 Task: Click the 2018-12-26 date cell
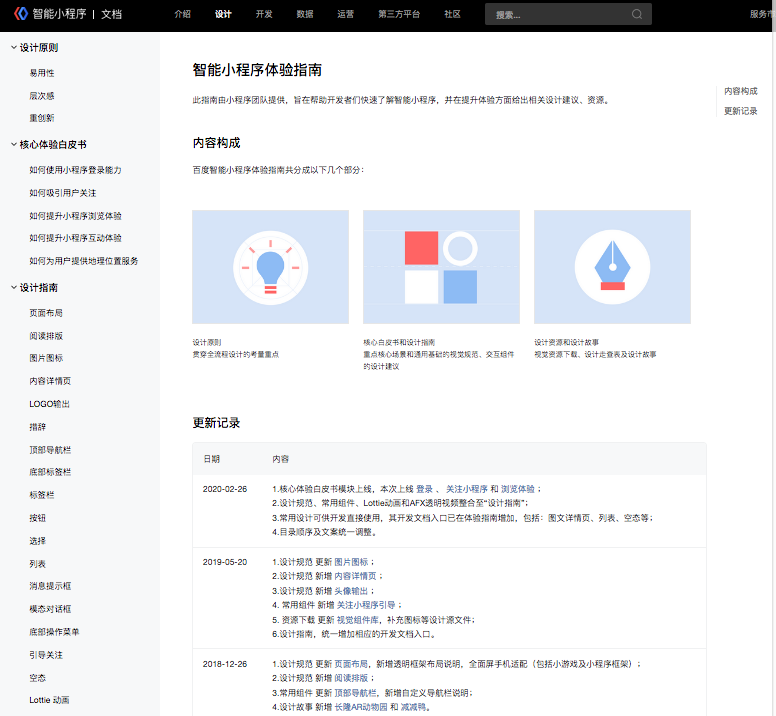coord(225,664)
